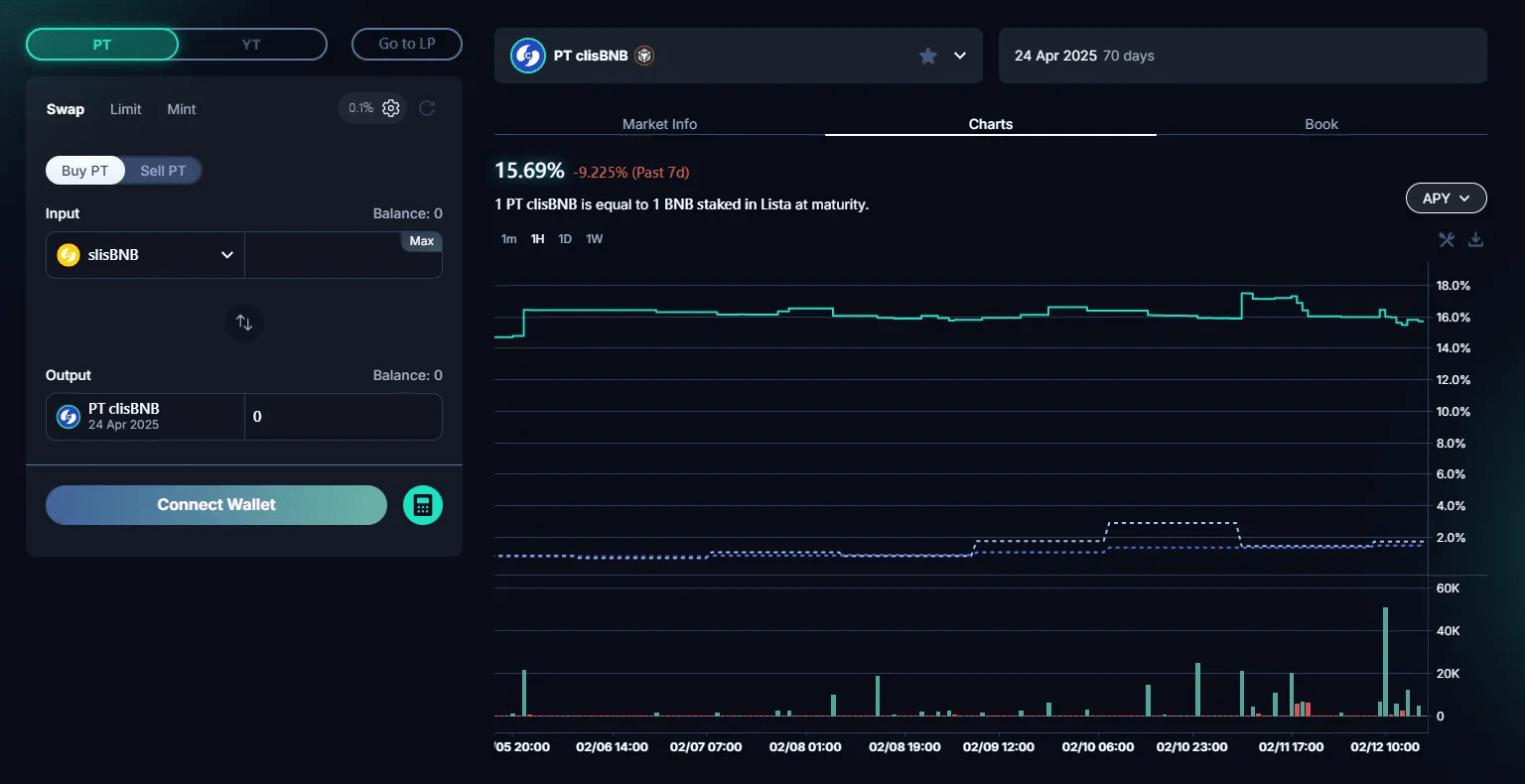Click the Go to LP button
The height and width of the screenshot is (784, 1525).
[x=407, y=44]
